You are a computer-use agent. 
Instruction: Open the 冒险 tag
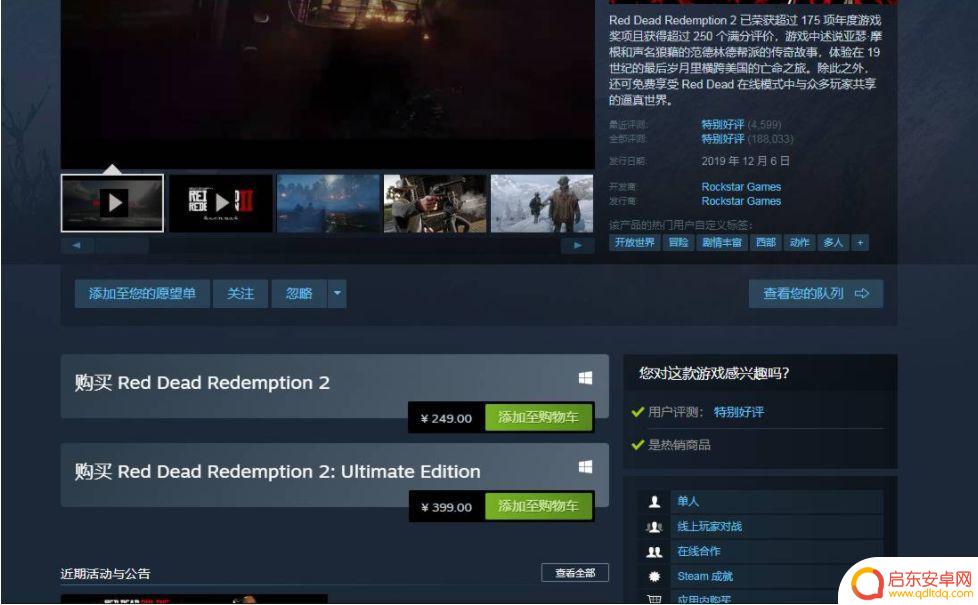pos(678,243)
